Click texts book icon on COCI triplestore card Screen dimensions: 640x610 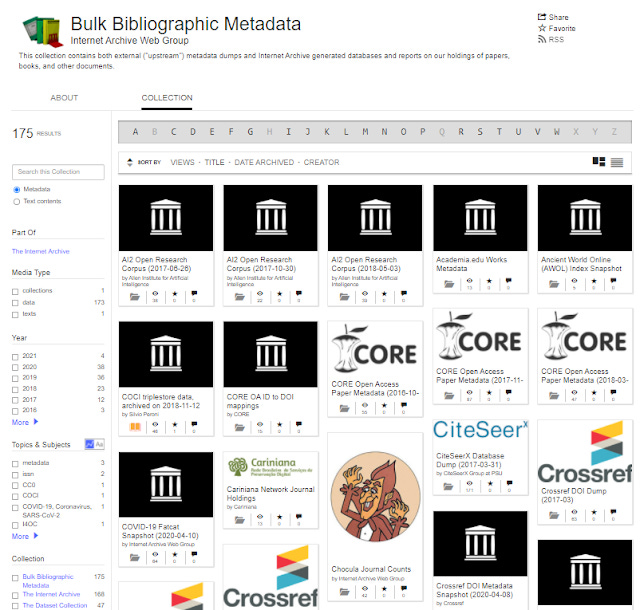[135, 427]
